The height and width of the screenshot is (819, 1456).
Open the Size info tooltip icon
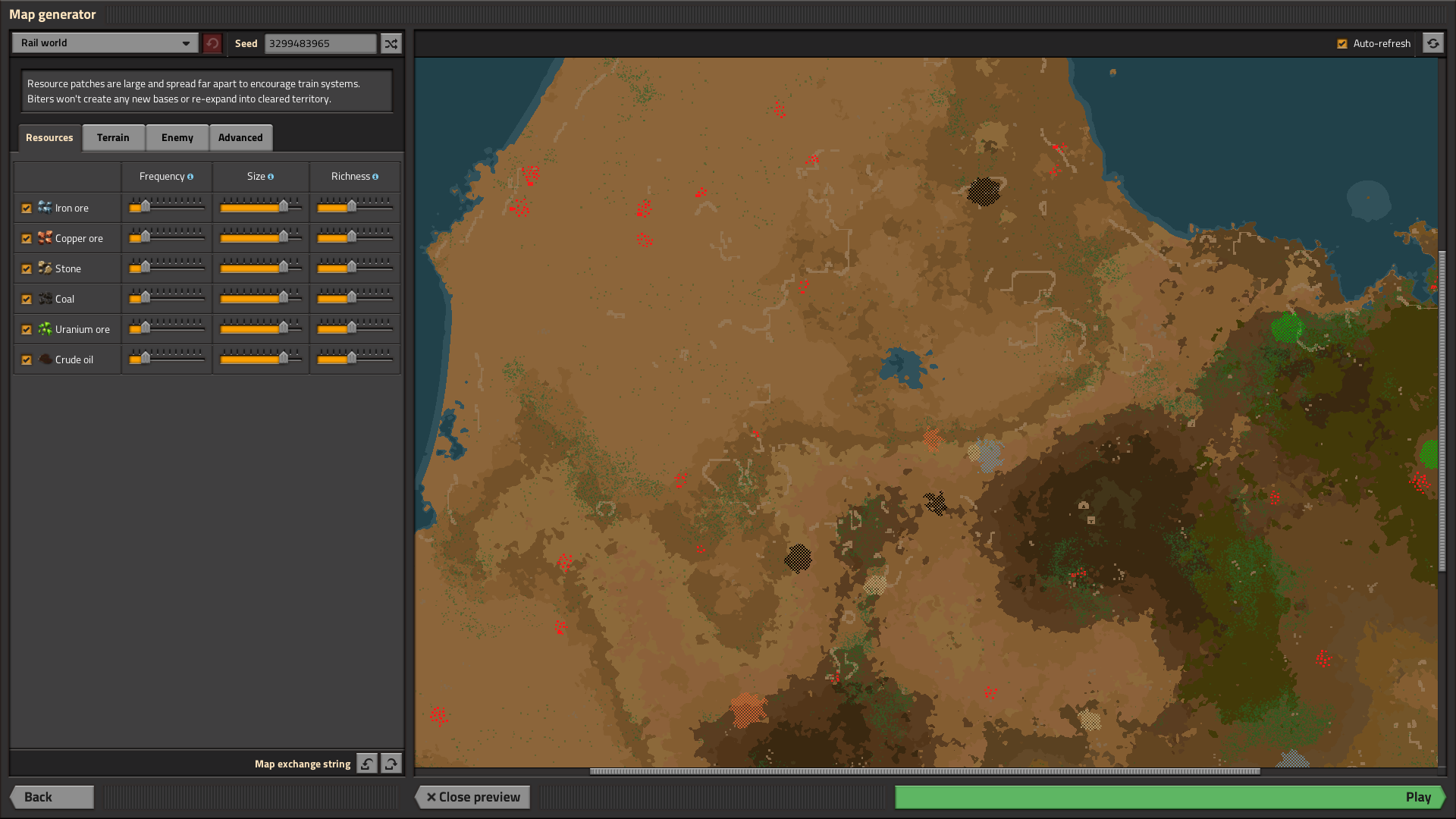click(x=271, y=177)
